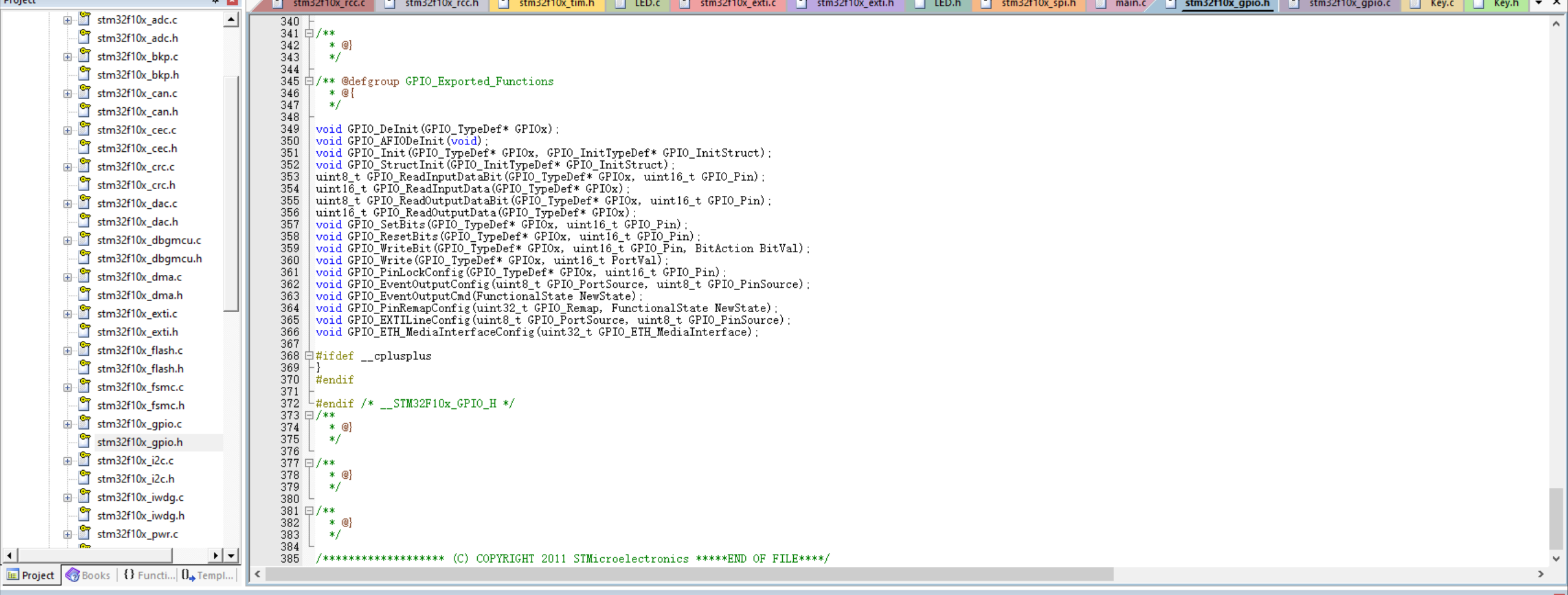
Task: Click the GPIO_DeInit declaration on line 349
Action: tap(437, 129)
